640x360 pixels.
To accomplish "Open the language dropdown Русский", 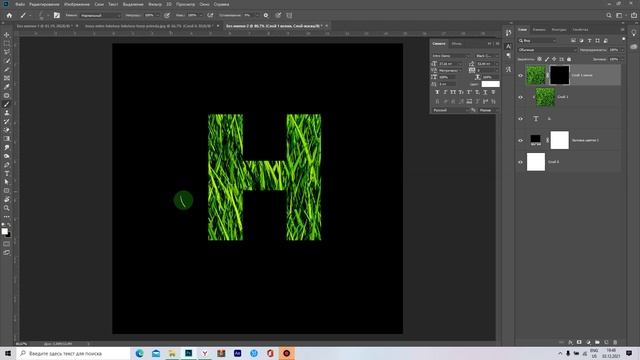I will coord(451,110).
